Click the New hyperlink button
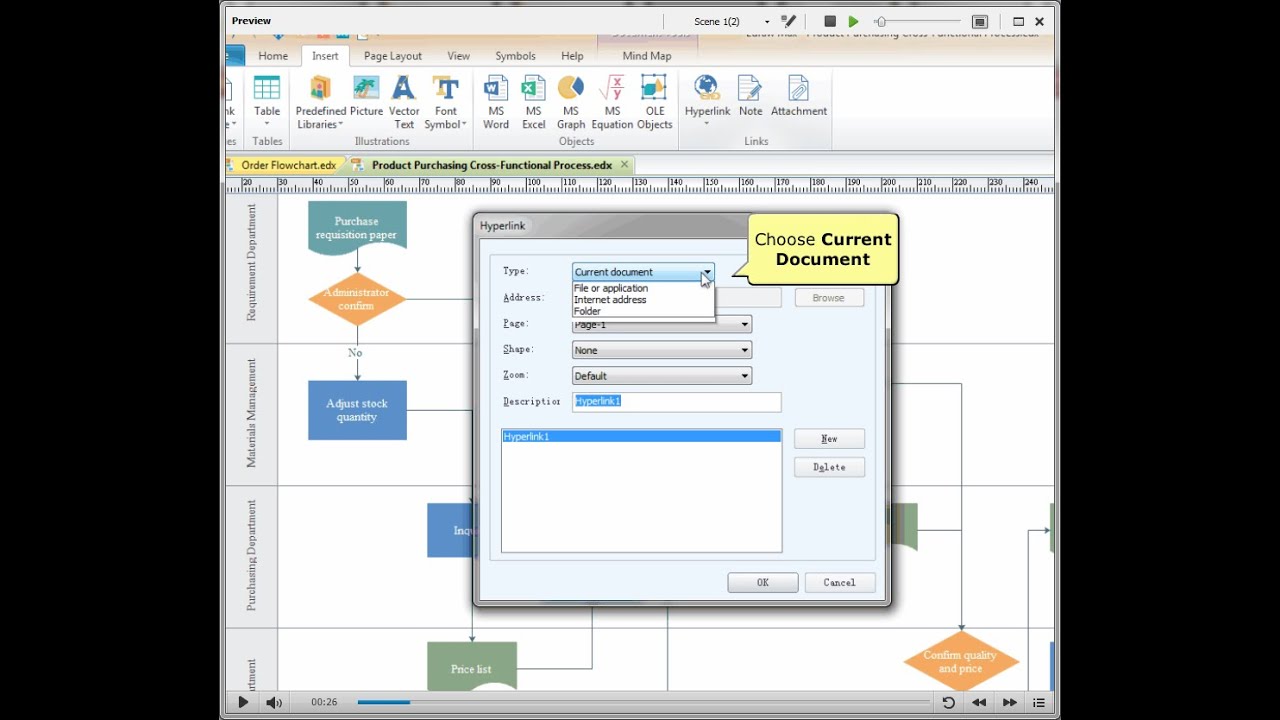This screenshot has height=720, width=1280. [x=829, y=439]
